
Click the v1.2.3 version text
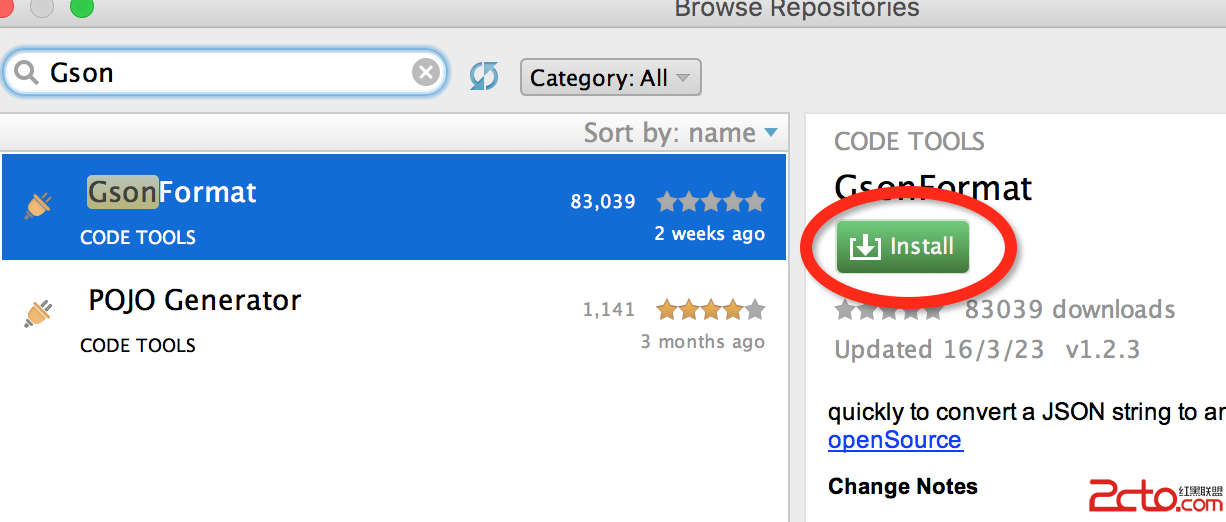[x=1102, y=350]
